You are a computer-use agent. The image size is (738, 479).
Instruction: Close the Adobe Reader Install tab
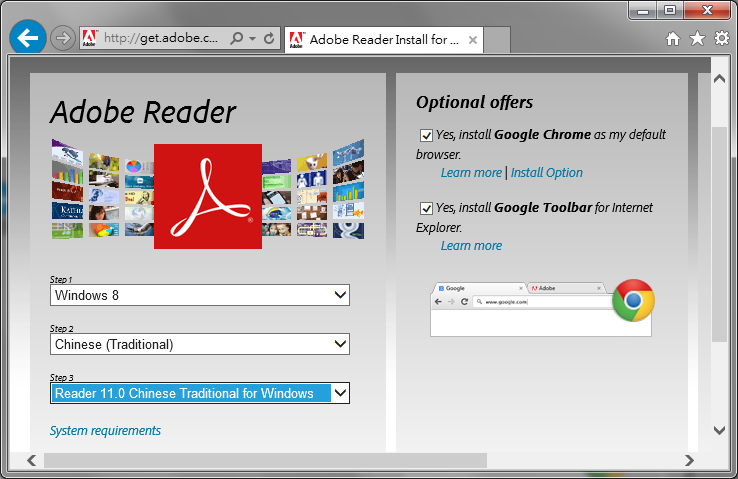473,40
